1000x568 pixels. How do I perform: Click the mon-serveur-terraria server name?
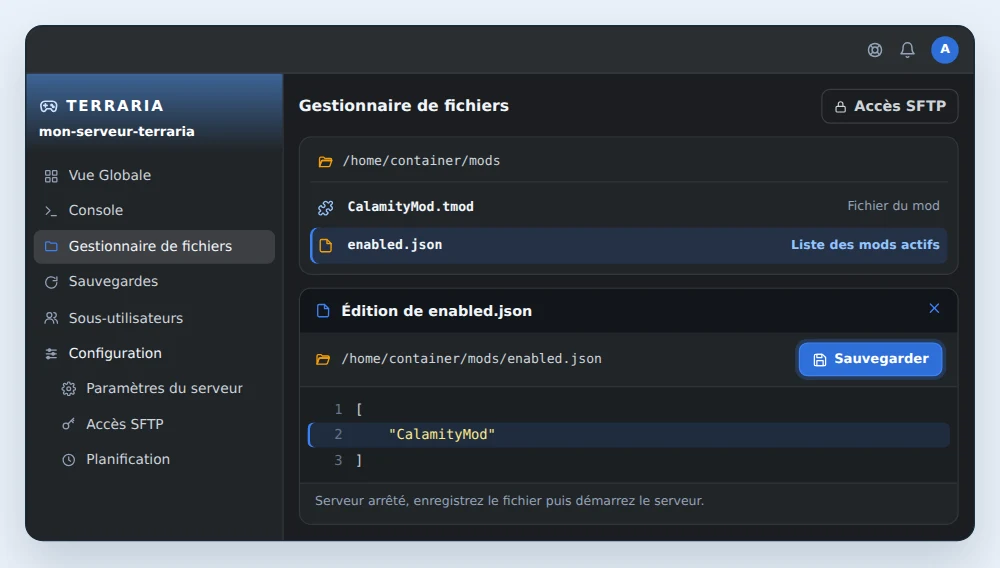pyautogui.click(x=117, y=131)
